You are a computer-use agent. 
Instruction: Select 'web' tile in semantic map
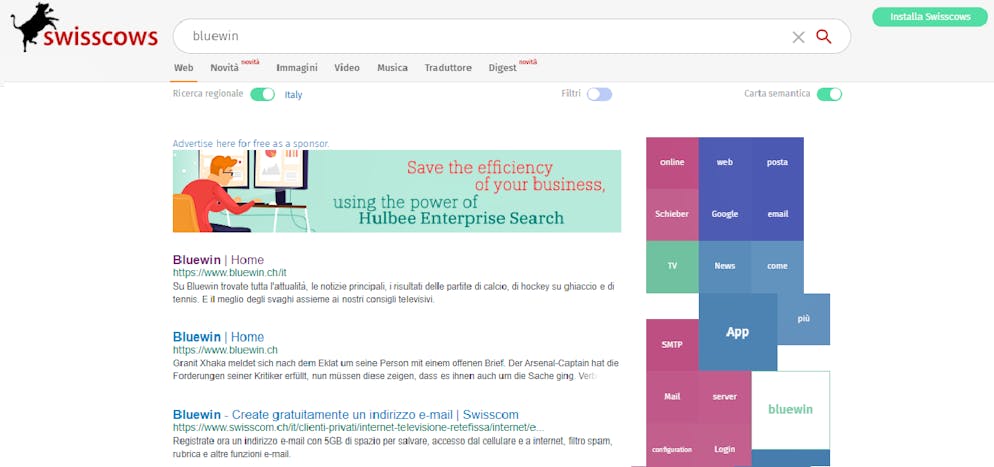(x=725, y=163)
